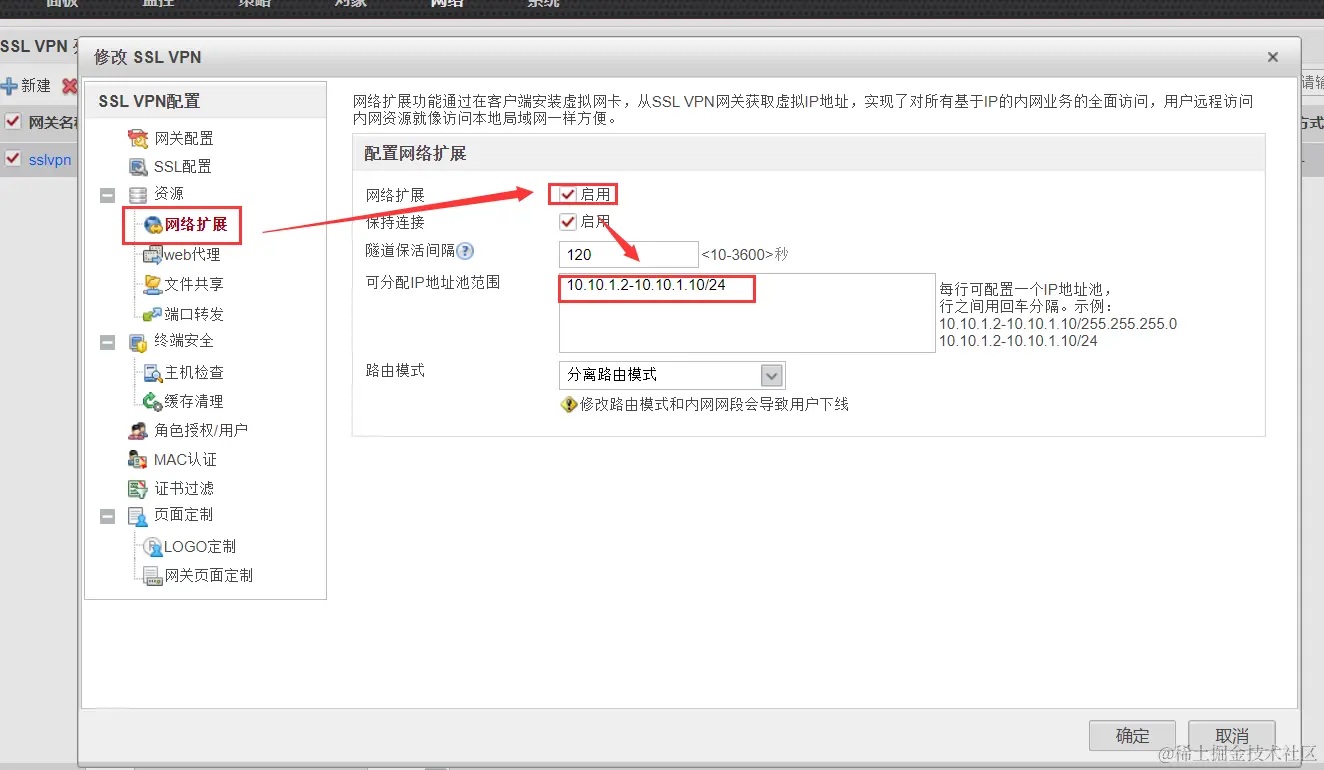Open the 路由模式 dropdown

[672, 375]
